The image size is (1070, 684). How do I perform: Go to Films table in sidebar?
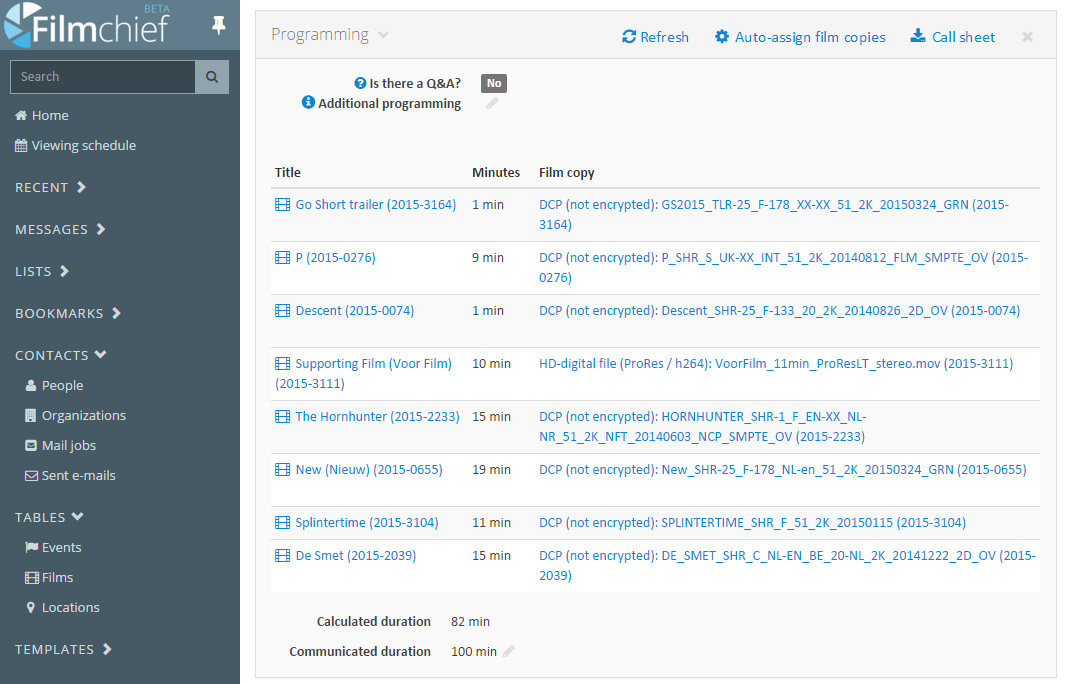tap(57, 578)
